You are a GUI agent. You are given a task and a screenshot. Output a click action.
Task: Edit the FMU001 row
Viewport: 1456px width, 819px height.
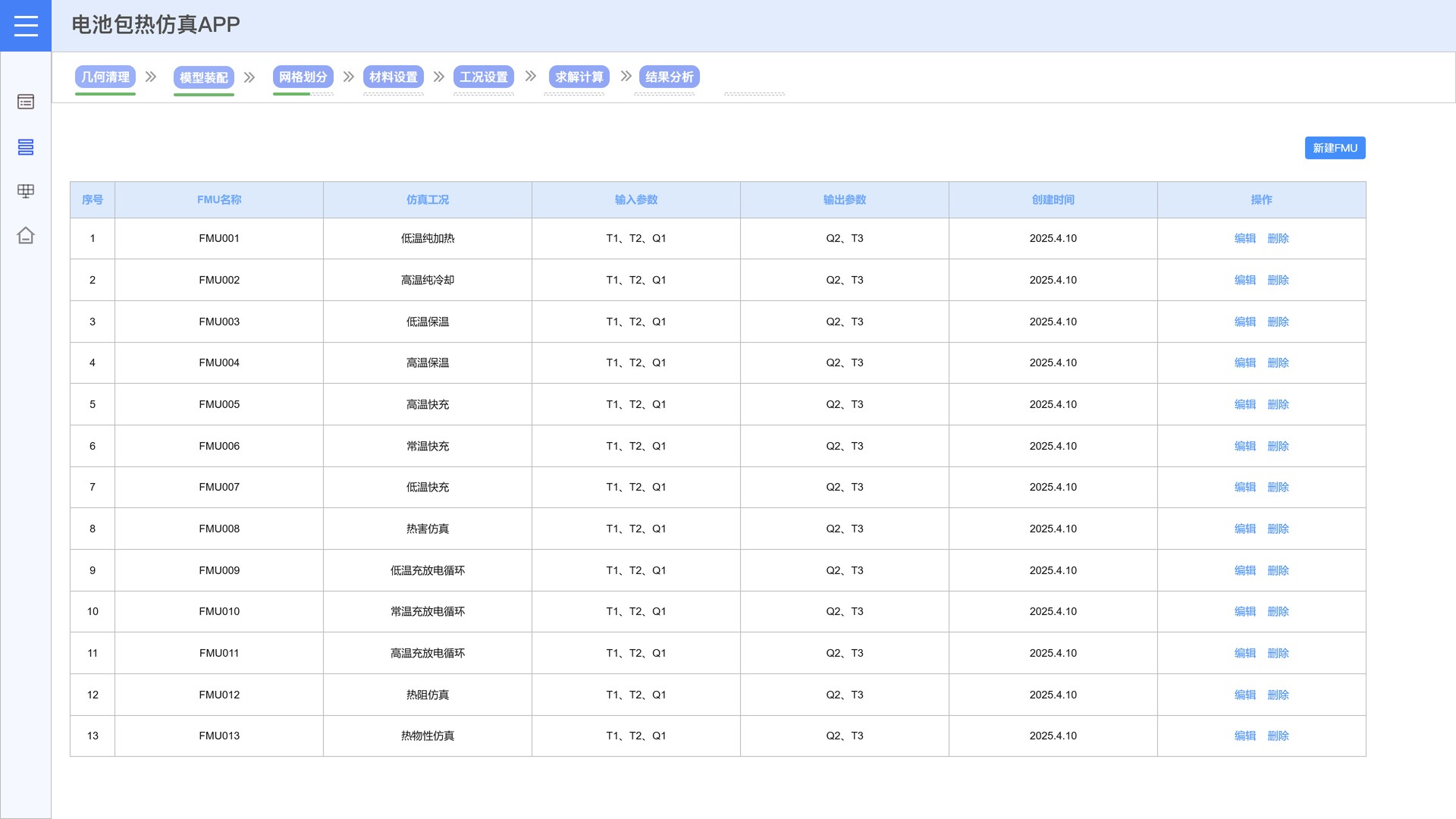pyautogui.click(x=1245, y=239)
